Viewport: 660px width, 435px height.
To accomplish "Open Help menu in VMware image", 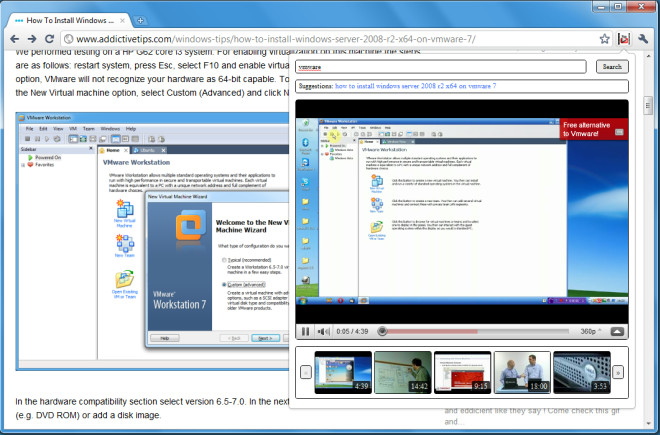I will pos(131,128).
